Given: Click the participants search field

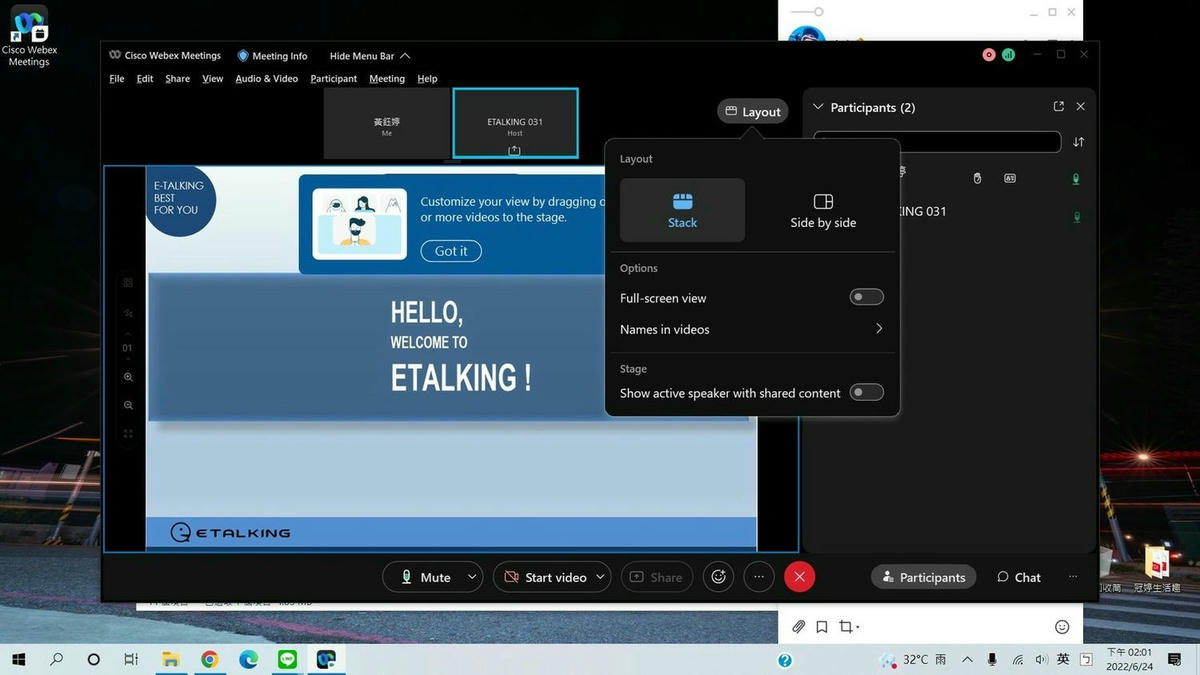Looking at the screenshot, I should click(937, 142).
